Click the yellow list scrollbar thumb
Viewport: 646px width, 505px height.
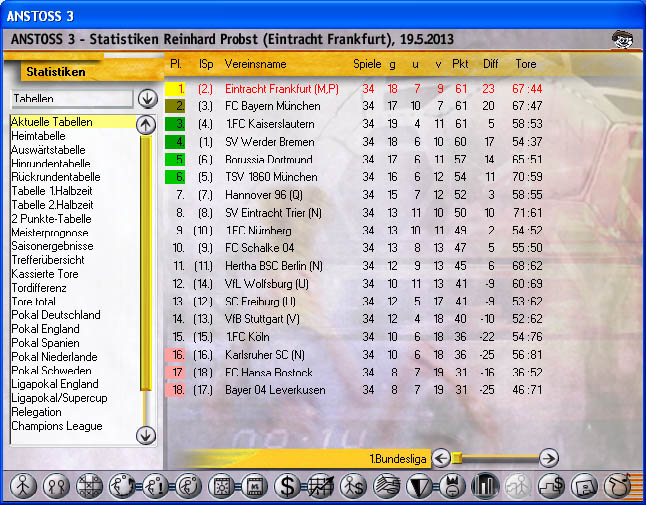coord(146,263)
